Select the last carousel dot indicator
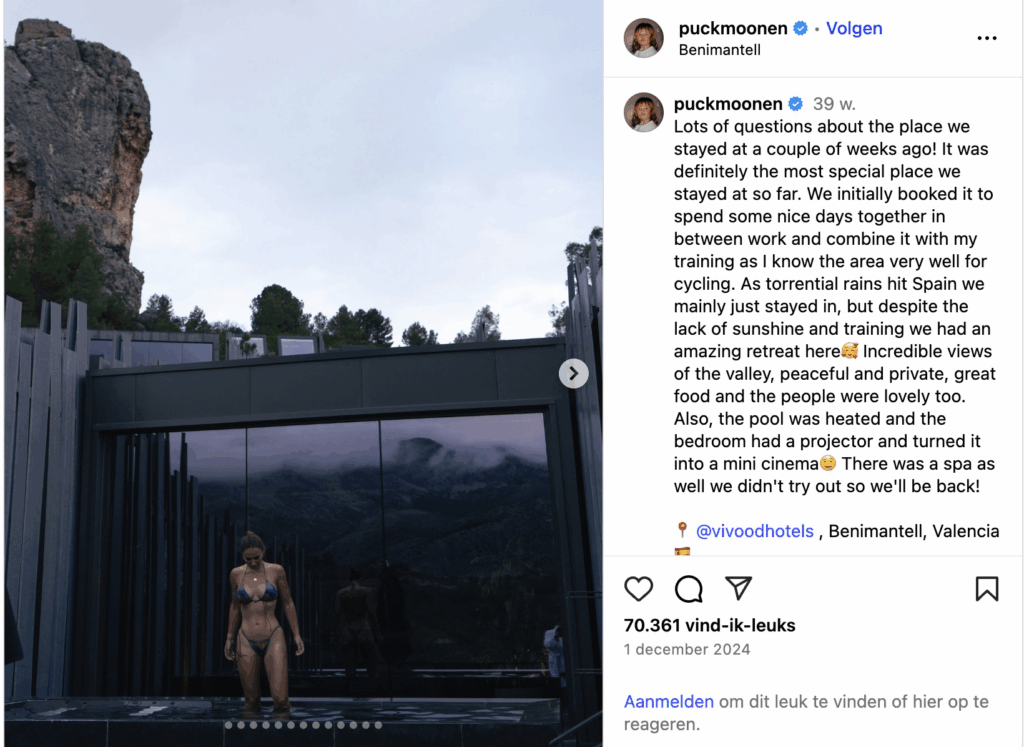This screenshot has height=747, width=1024. [x=378, y=725]
